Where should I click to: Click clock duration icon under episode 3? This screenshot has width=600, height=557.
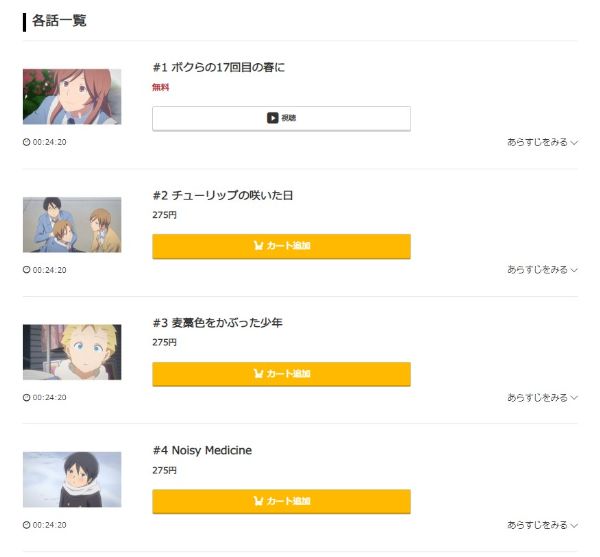[26, 398]
